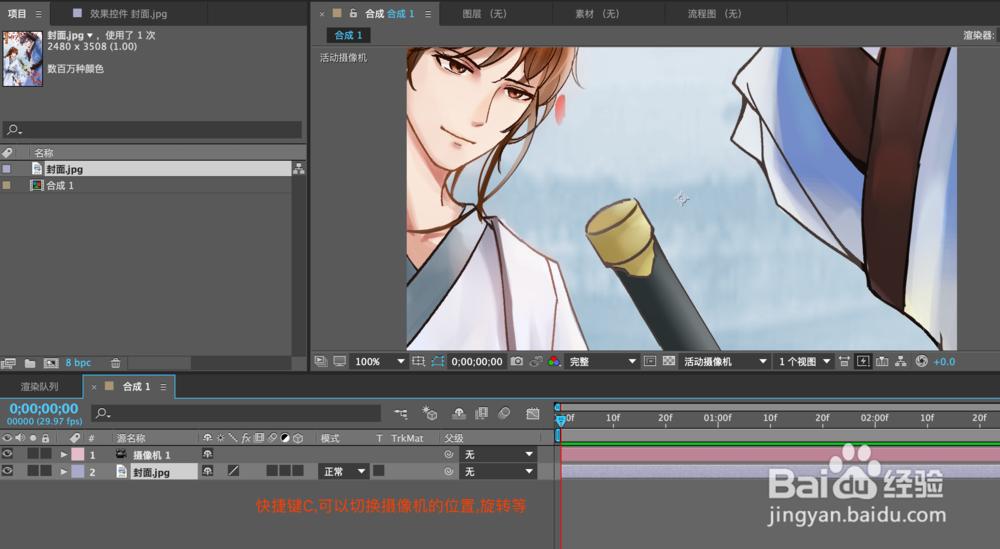Click the 合成 1 breadcrumb button in viewer
Screen dimensions: 1000x549
[x=348, y=35]
